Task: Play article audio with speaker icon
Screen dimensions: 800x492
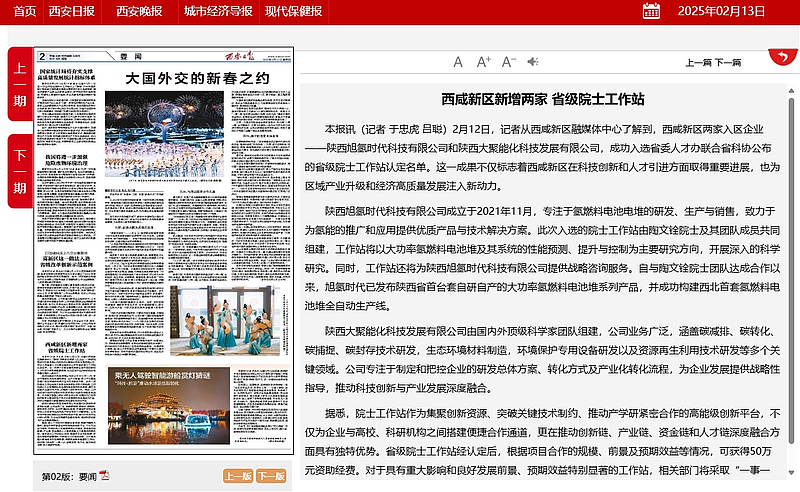Action: 533,62
